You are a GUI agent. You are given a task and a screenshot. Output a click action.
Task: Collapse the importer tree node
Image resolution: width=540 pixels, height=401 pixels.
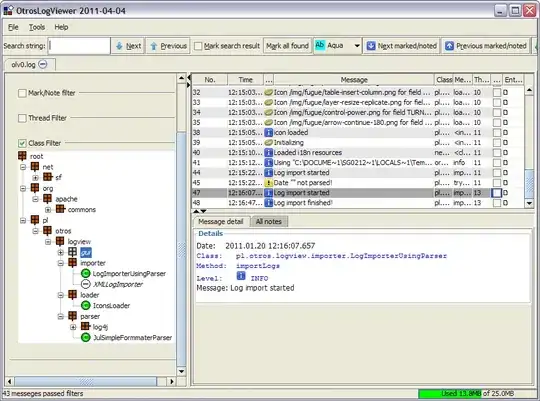(61, 263)
